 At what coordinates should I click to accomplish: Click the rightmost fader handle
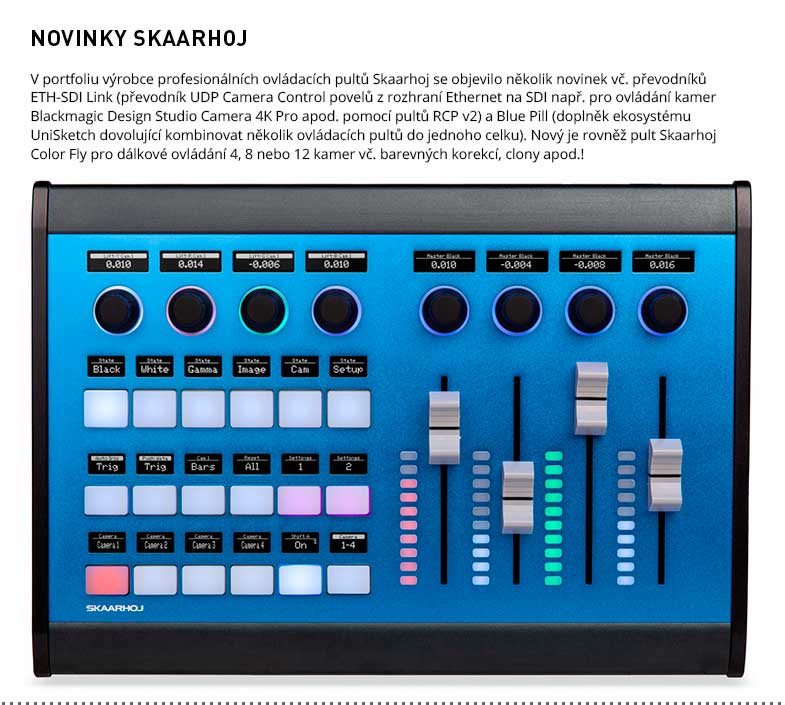[664, 474]
